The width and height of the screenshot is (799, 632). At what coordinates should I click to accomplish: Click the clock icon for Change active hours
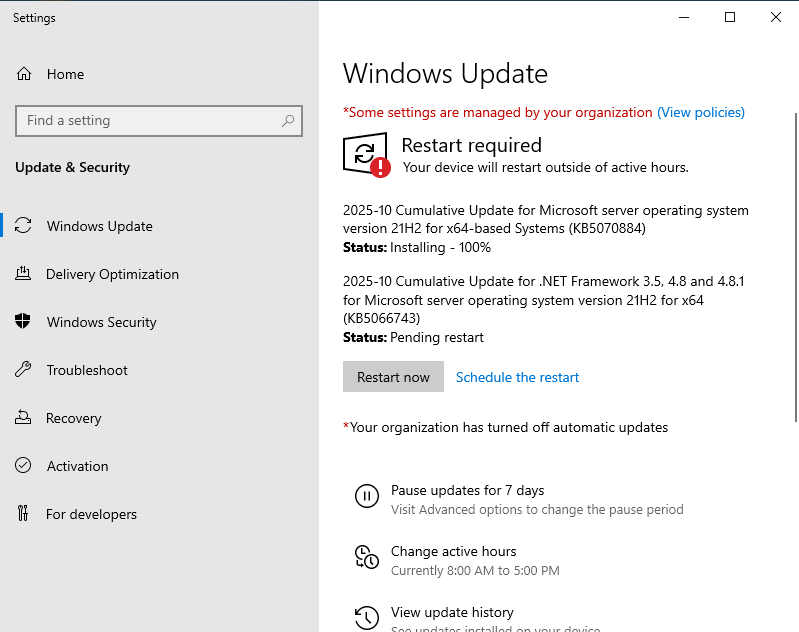tap(367, 557)
